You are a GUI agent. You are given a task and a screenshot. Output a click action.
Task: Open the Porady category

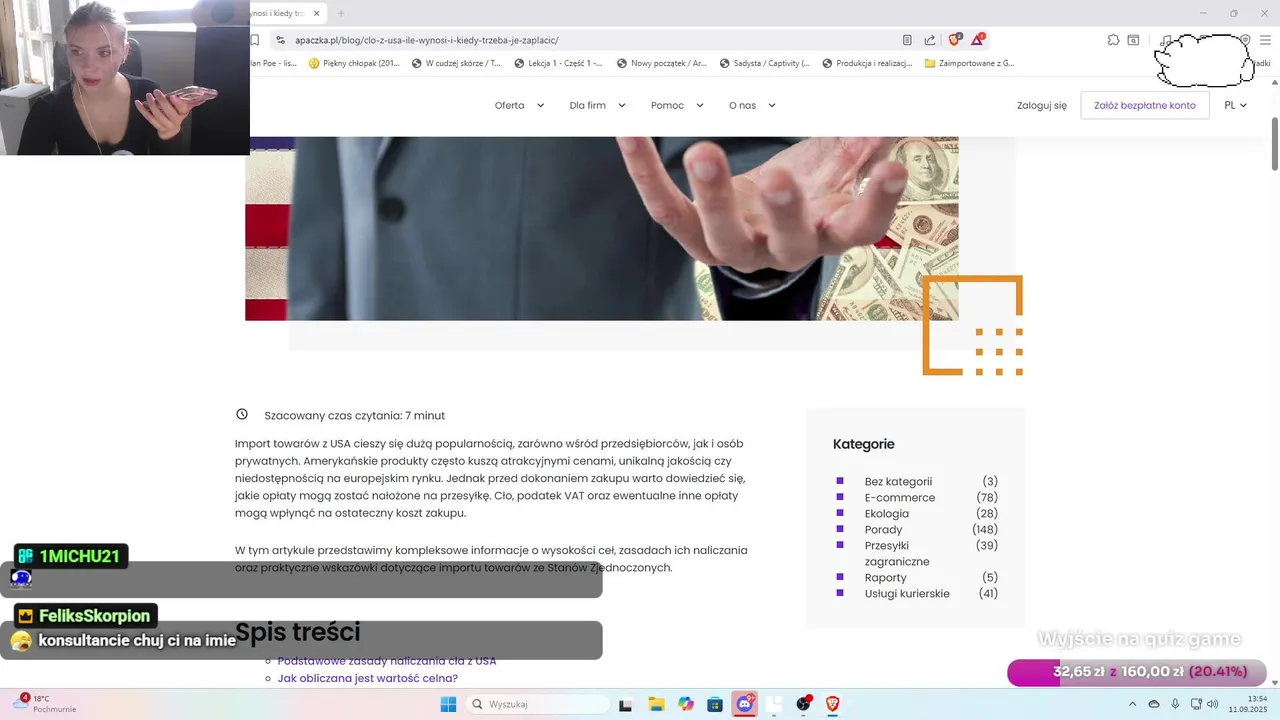coord(883,529)
